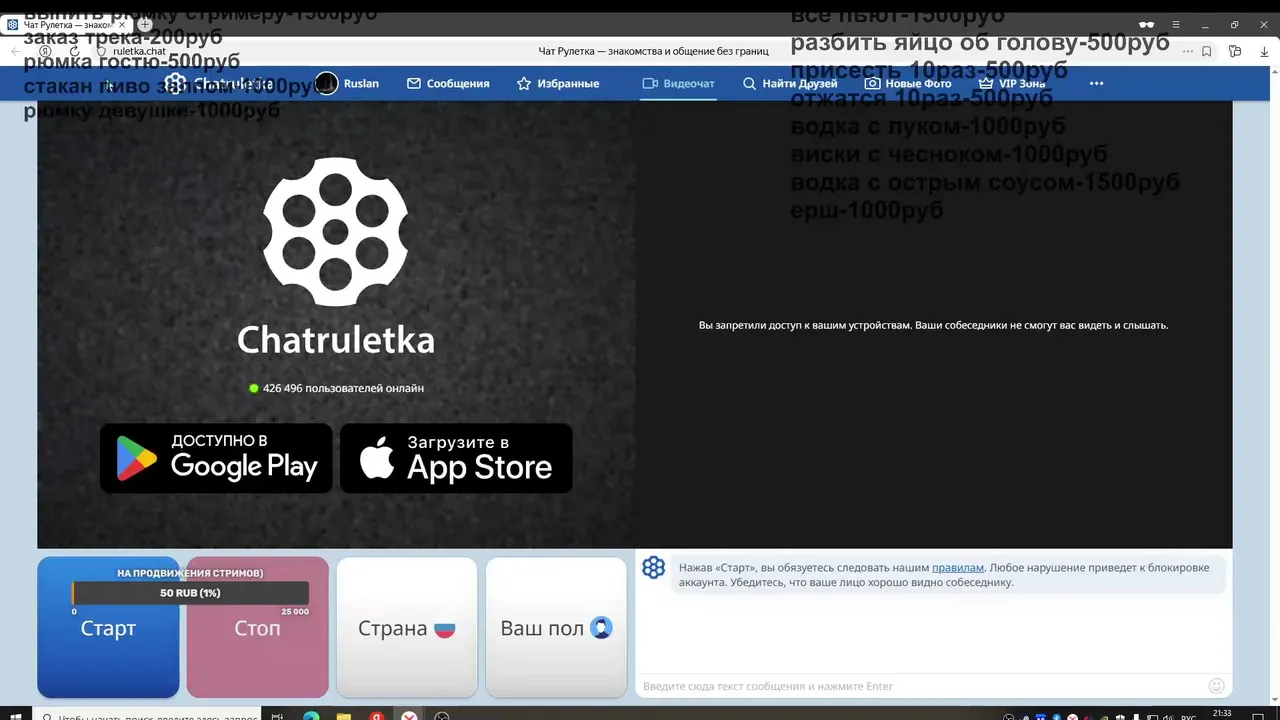Open the Новые Фото tab
This screenshot has height=720, width=1280.
[908, 83]
